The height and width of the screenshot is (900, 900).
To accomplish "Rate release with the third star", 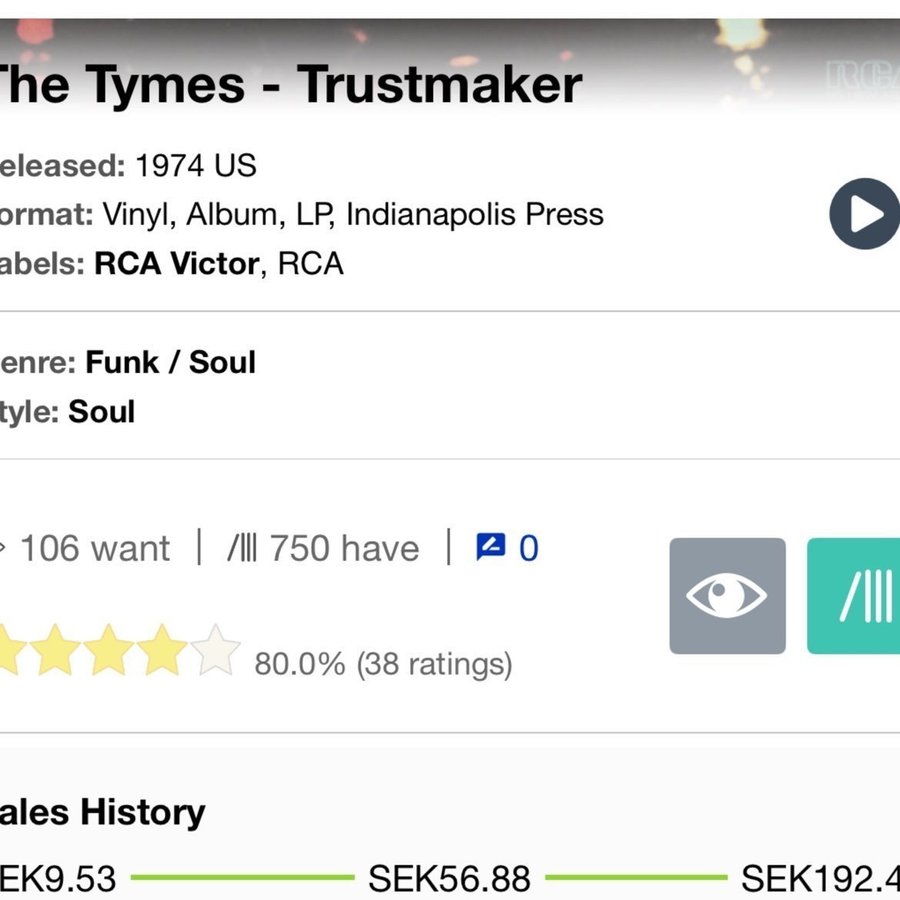I will (108, 650).
